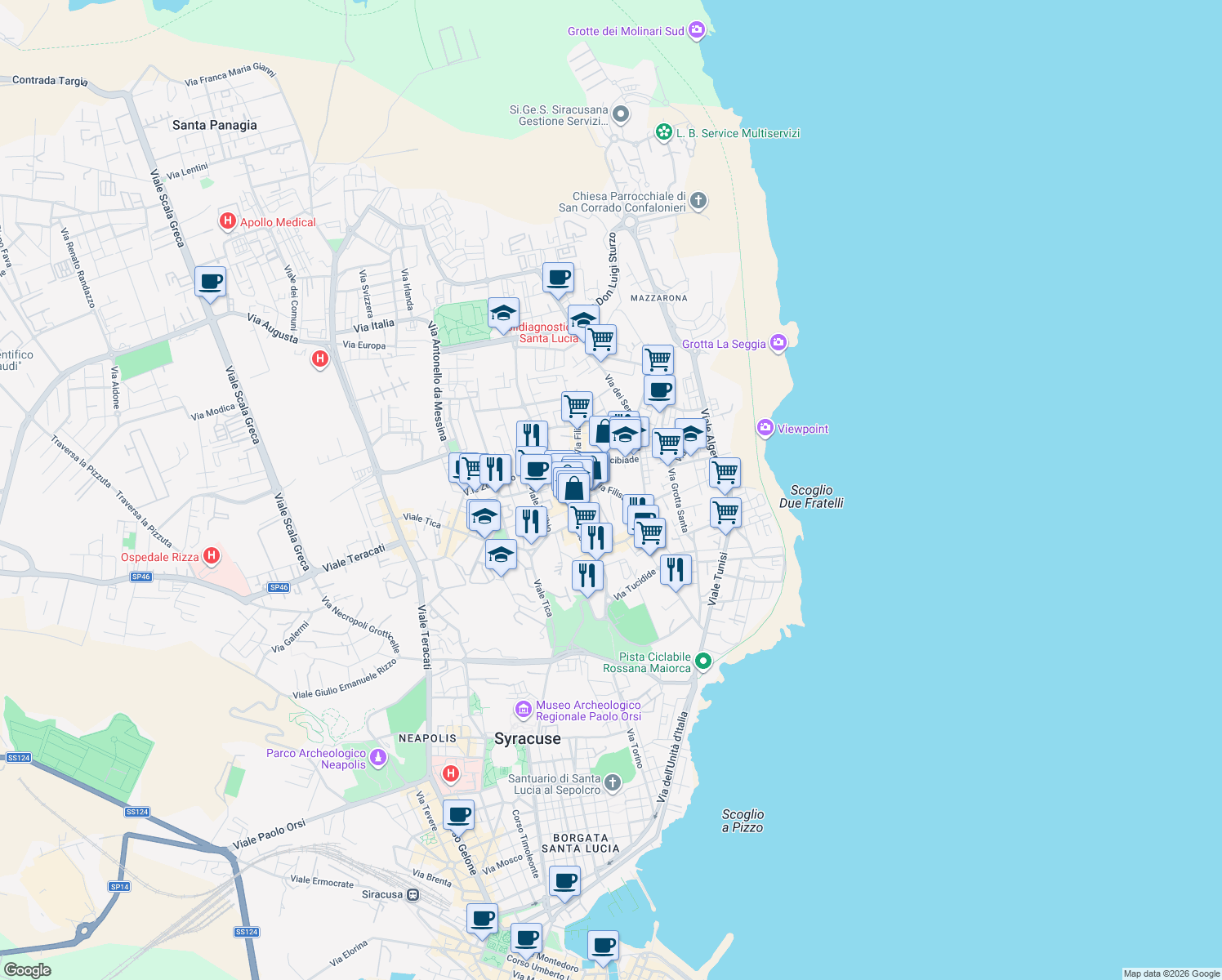This screenshot has height=980, width=1222.
Task: Click the L. B. Service Multiservizi marker
Action: click(664, 133)
